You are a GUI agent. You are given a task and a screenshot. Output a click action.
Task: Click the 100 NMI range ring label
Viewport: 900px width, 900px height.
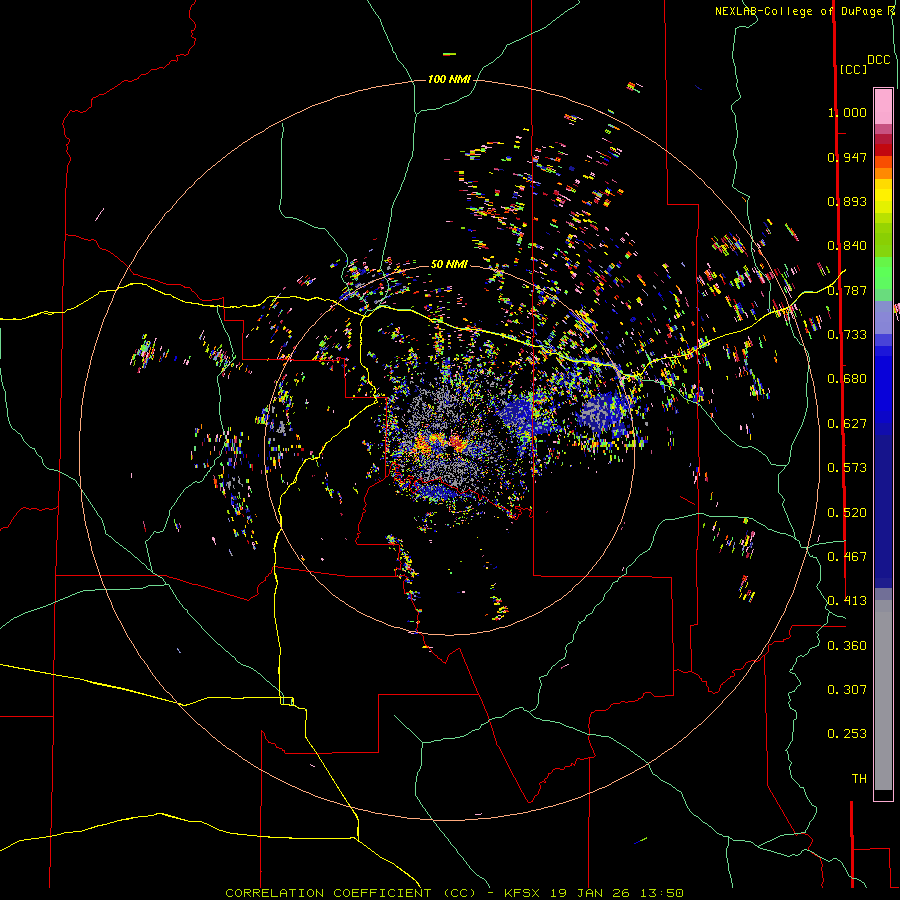(449, 79)
